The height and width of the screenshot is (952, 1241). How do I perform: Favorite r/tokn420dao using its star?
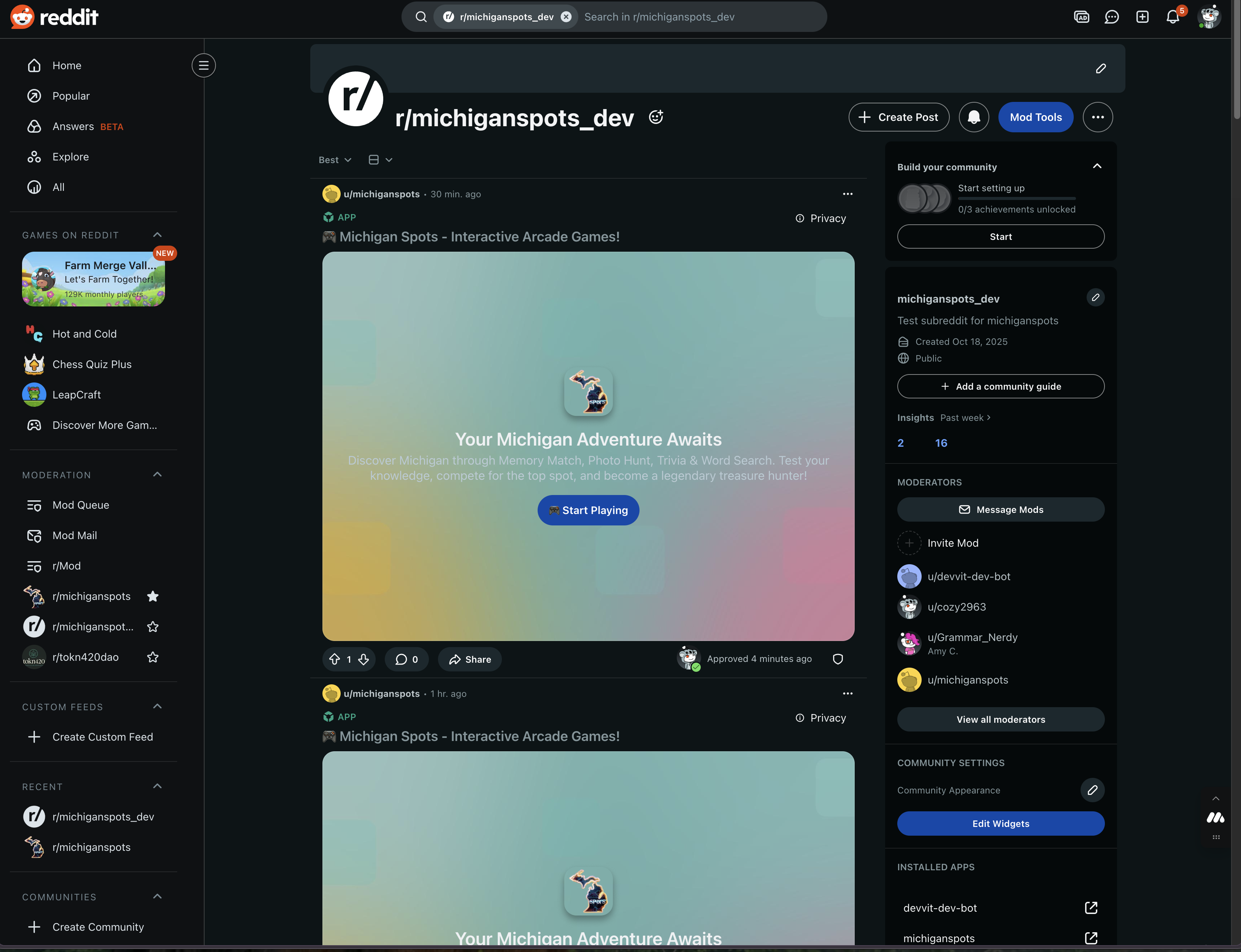(152, 657)
